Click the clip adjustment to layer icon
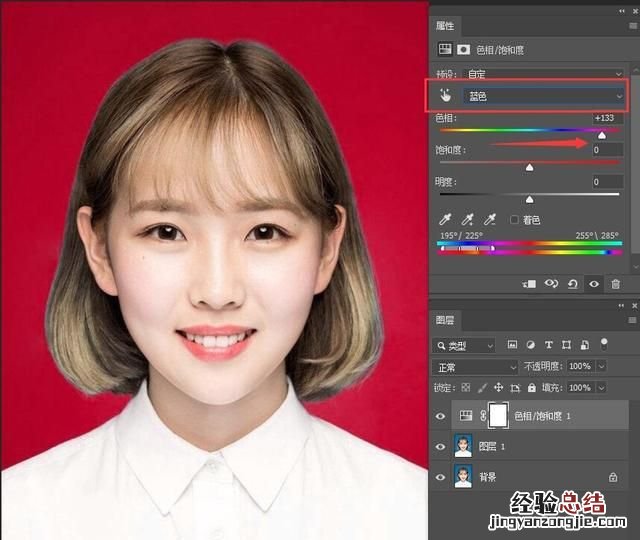The height and width of the screenshot is (540, 640). click(528, 284)
